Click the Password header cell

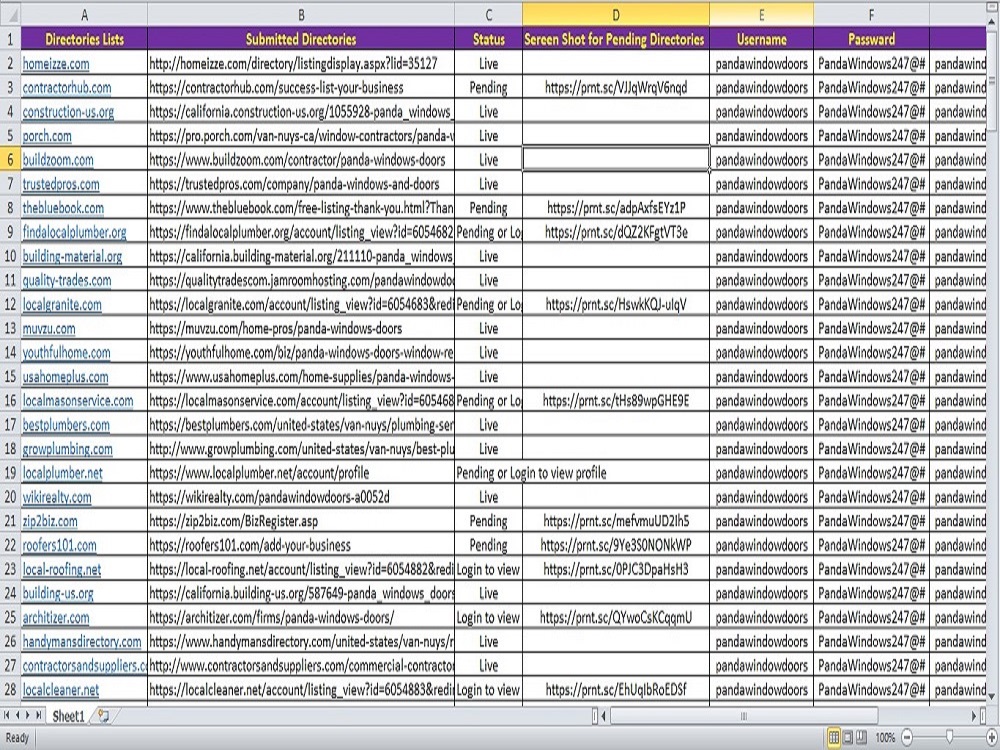[871, 39]
